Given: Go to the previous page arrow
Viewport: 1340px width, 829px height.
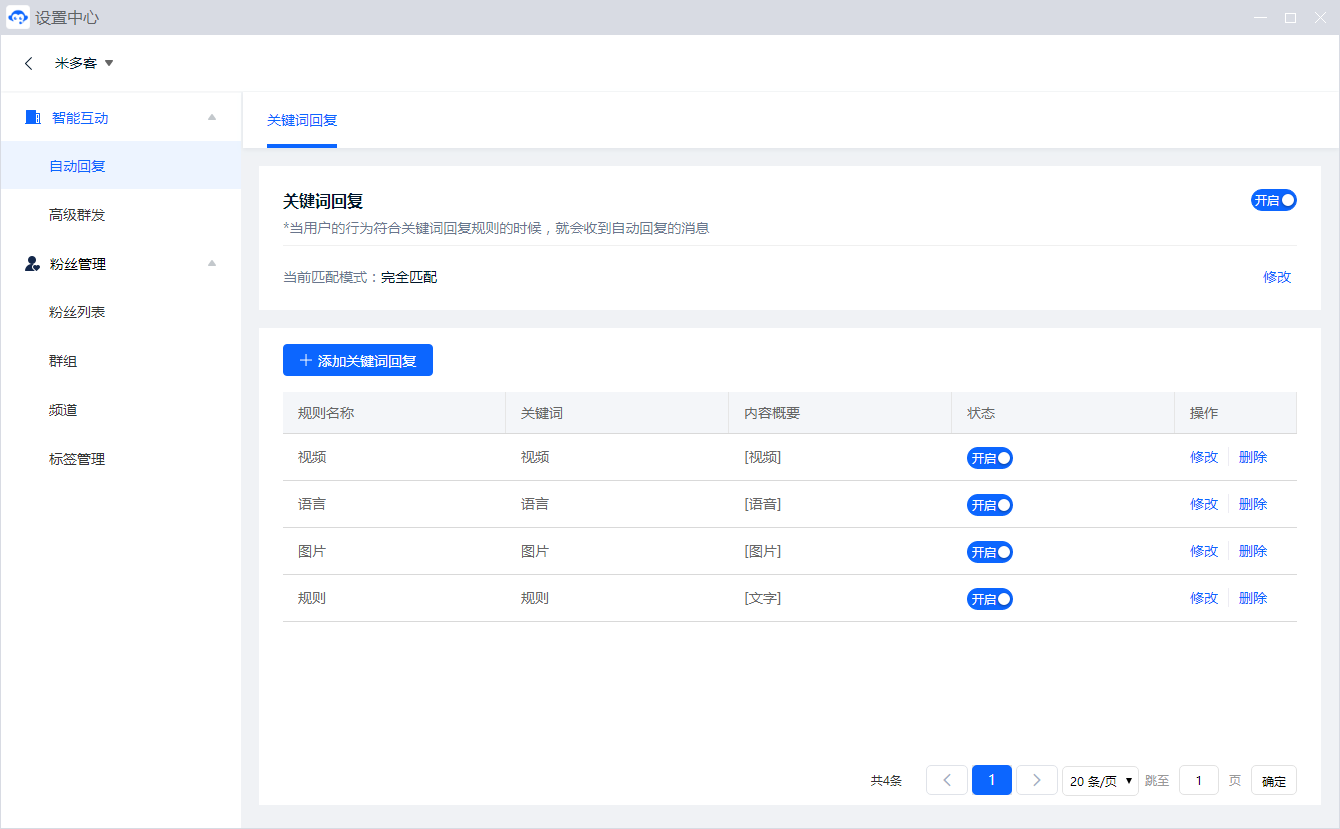Looking at the screenshot, I should click(x=947, y=780).
